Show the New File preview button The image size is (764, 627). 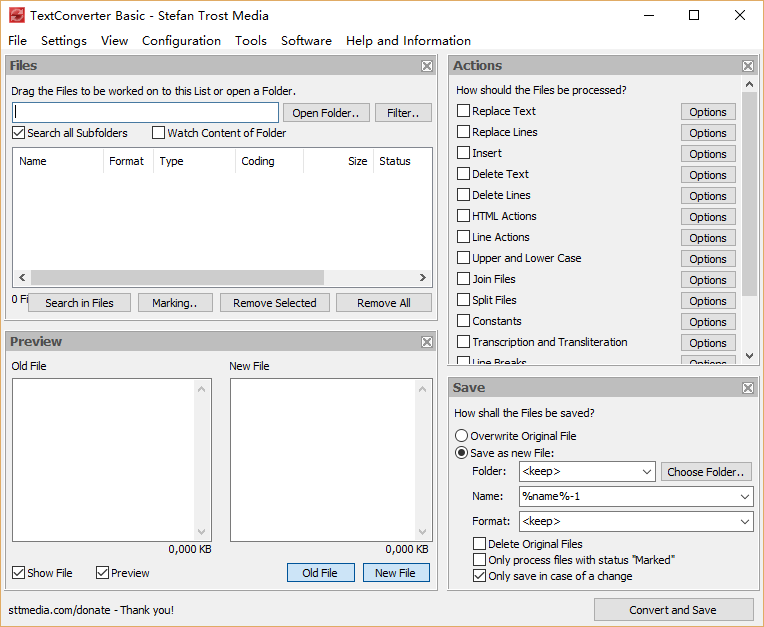[396, 572]
